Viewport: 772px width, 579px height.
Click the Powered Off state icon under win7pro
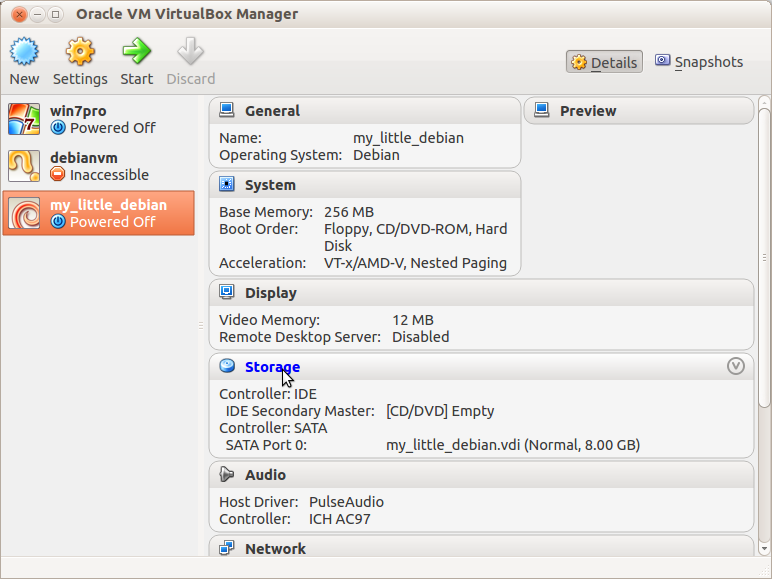(x=58, y=128)
